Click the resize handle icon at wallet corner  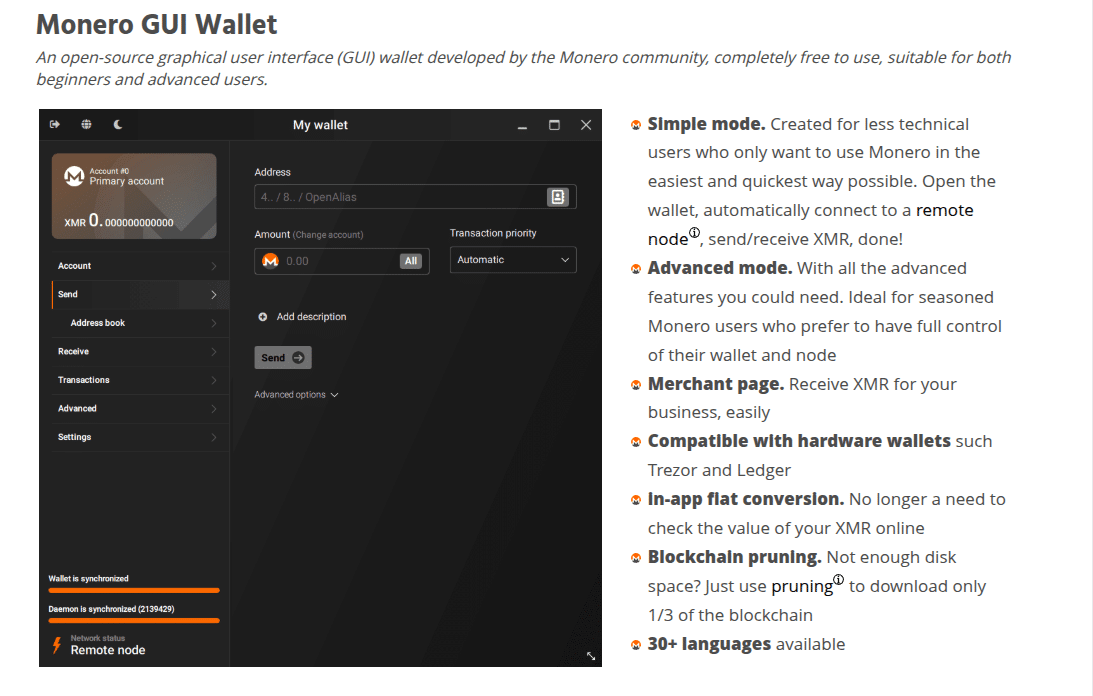591,656
